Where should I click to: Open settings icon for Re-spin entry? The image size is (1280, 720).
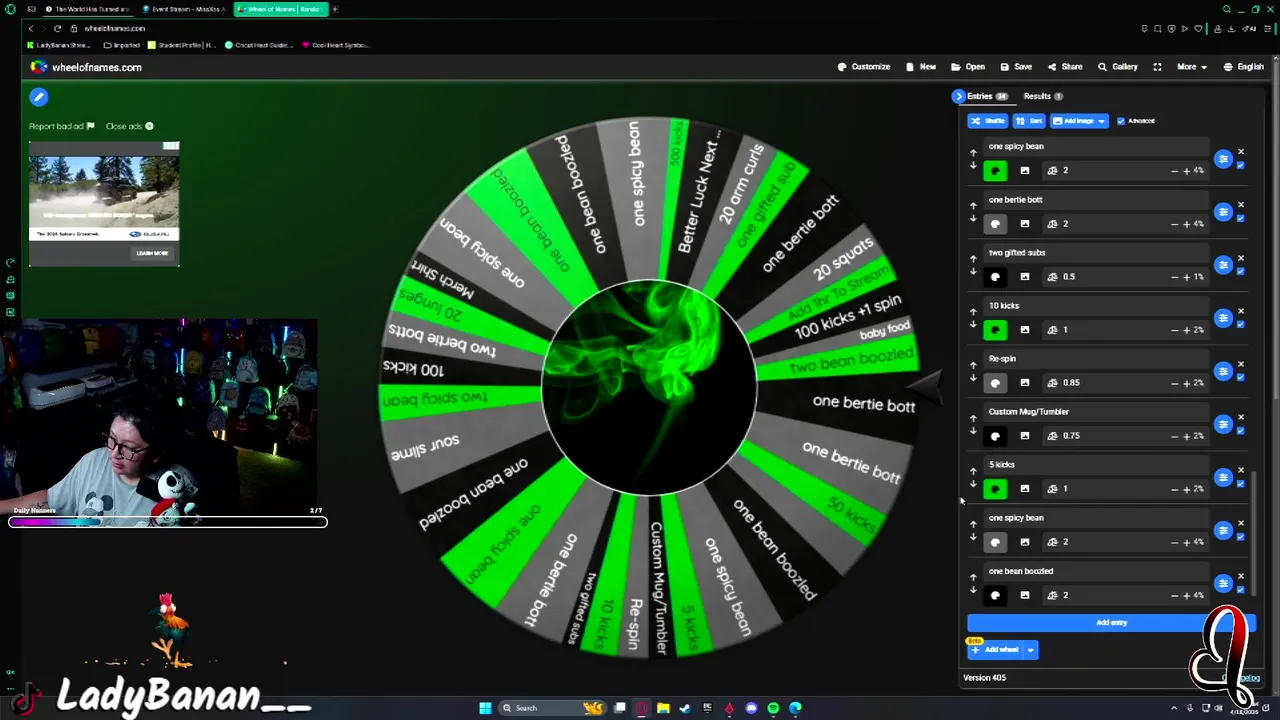point(1223,371)
